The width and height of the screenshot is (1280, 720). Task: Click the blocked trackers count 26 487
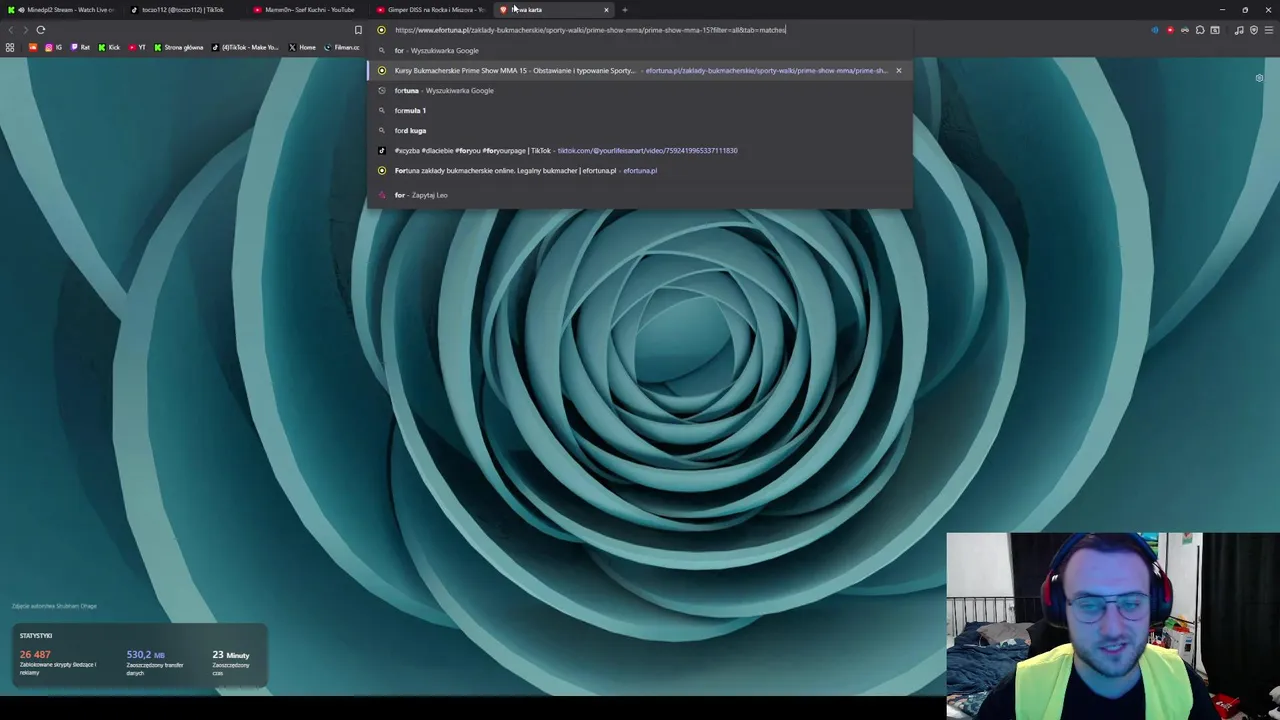point(35,654)
